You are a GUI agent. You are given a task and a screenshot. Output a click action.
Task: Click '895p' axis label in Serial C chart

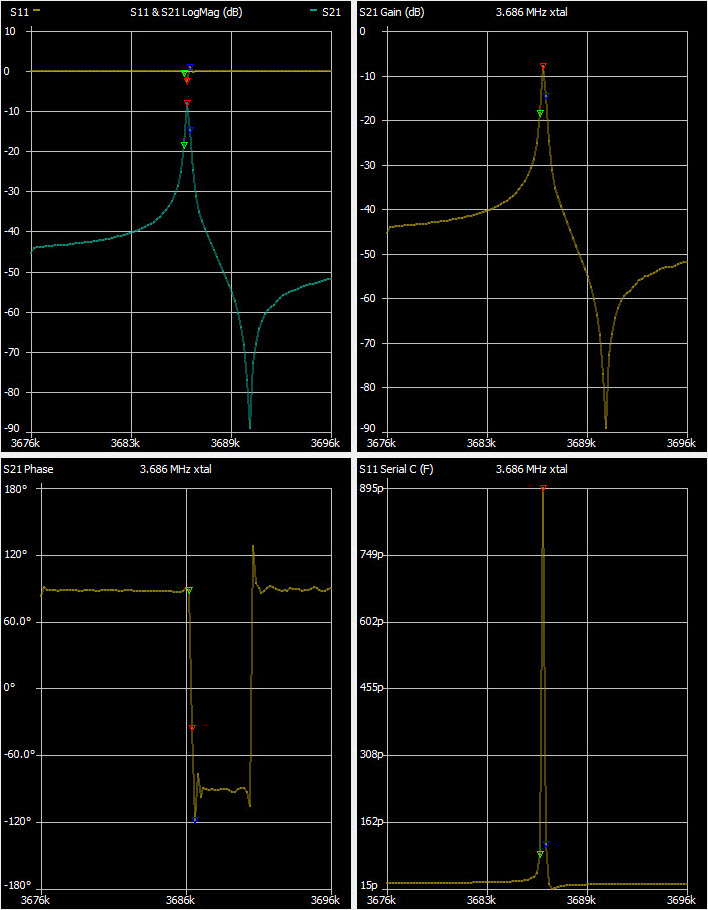369,489
